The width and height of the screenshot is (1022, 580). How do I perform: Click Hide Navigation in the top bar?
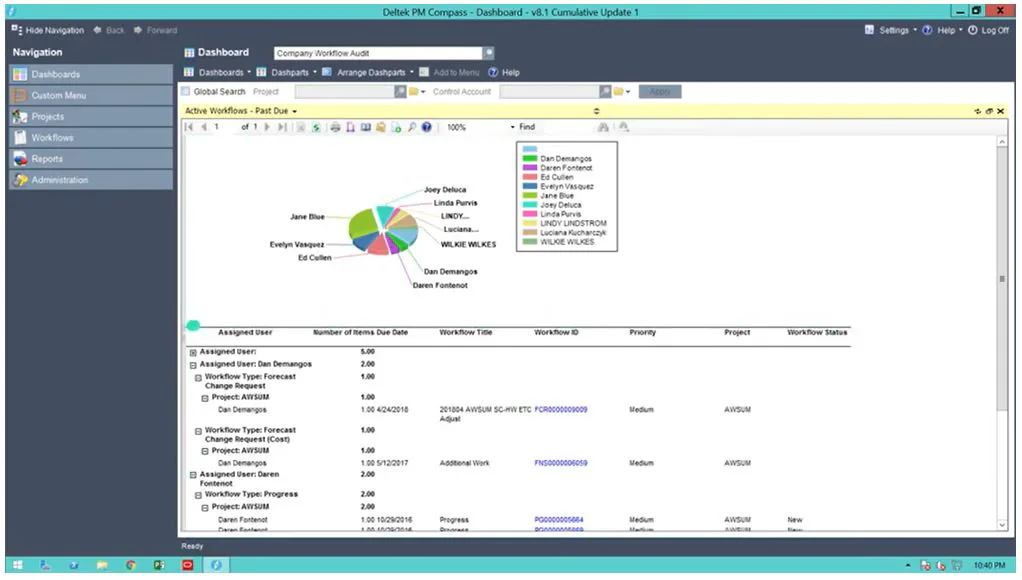coord(48,30)
